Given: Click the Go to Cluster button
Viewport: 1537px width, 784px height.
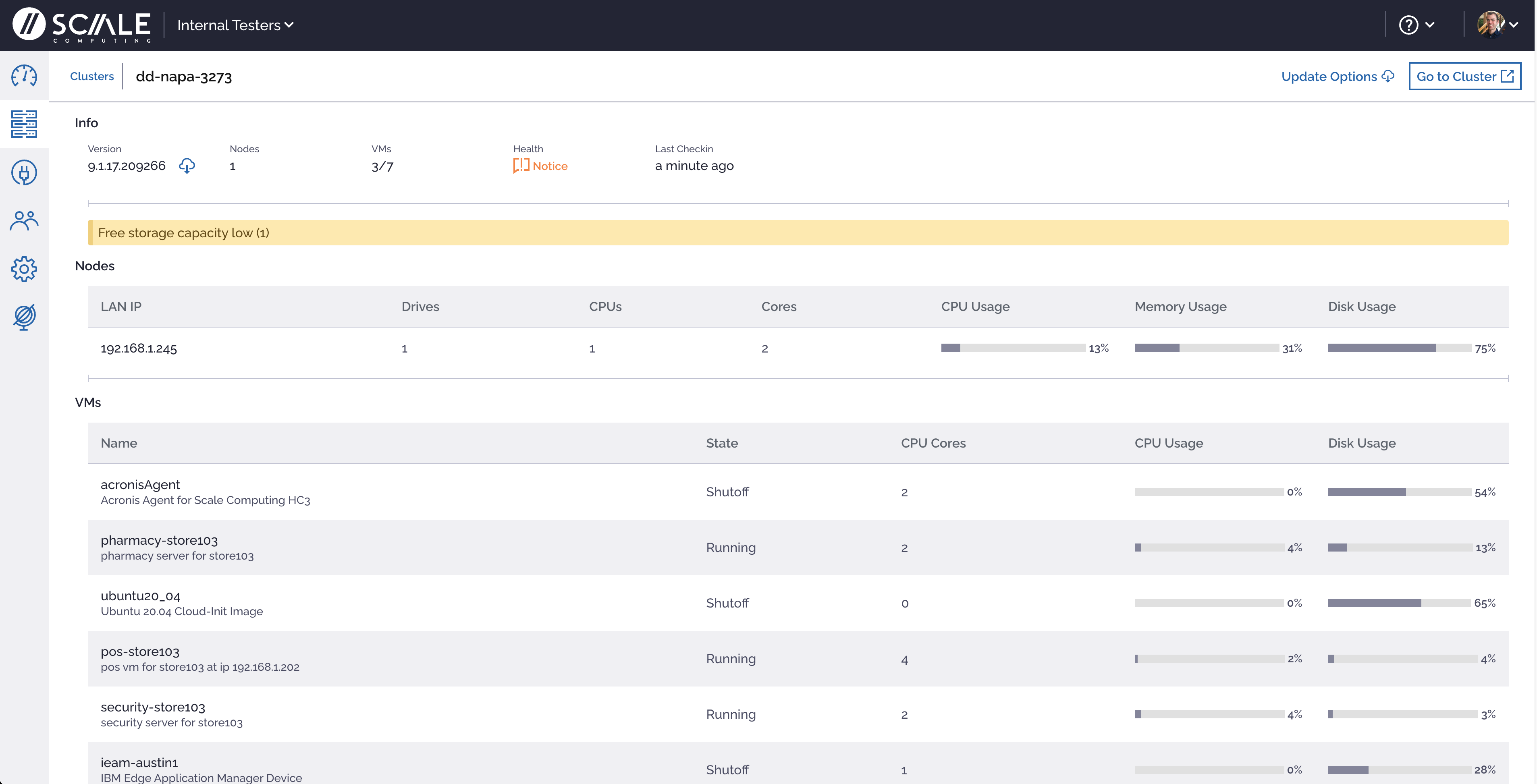Looking at the screenshot, I should point(1464,77).
